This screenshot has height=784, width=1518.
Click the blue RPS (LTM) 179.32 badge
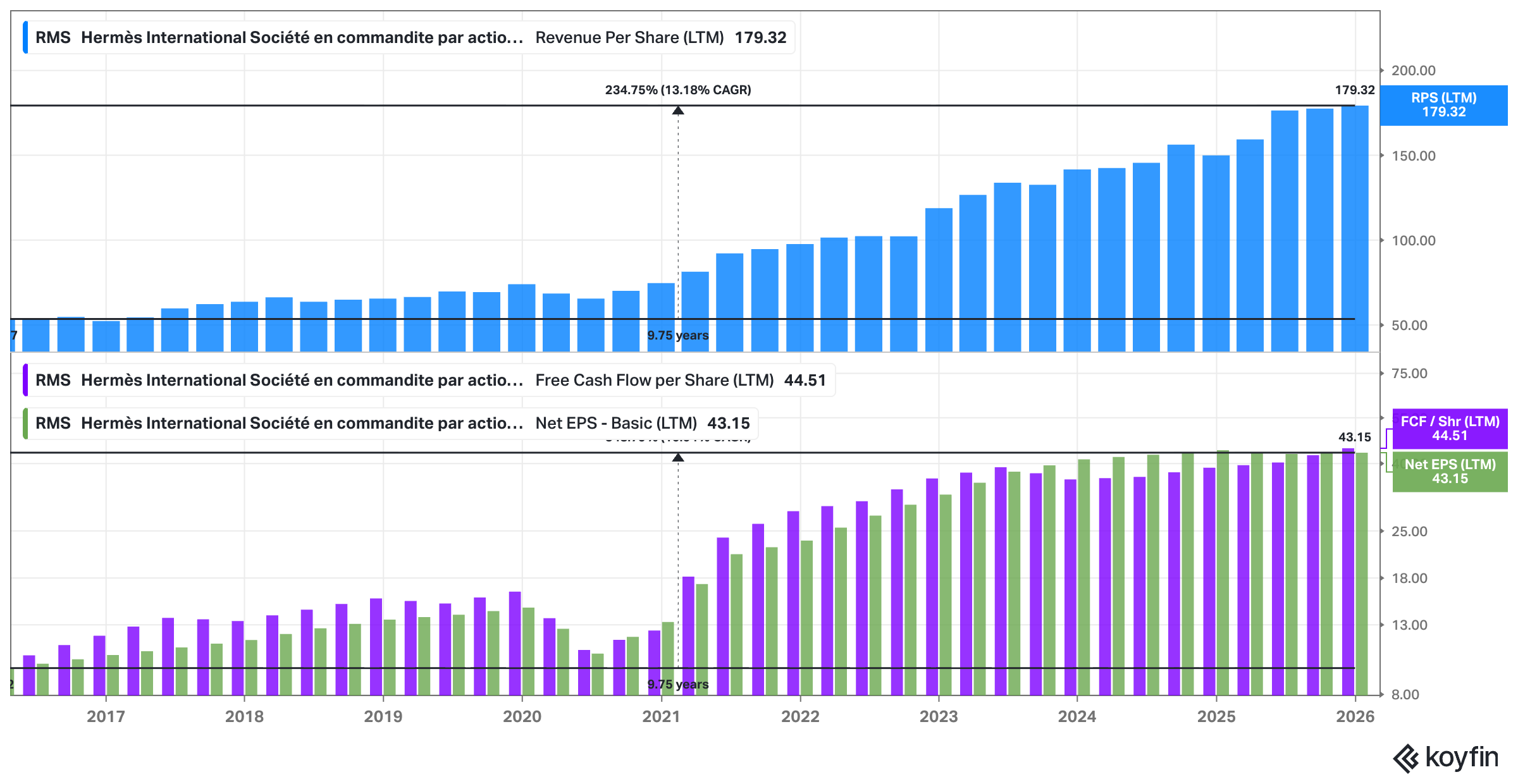click(x=1443, y=105)
